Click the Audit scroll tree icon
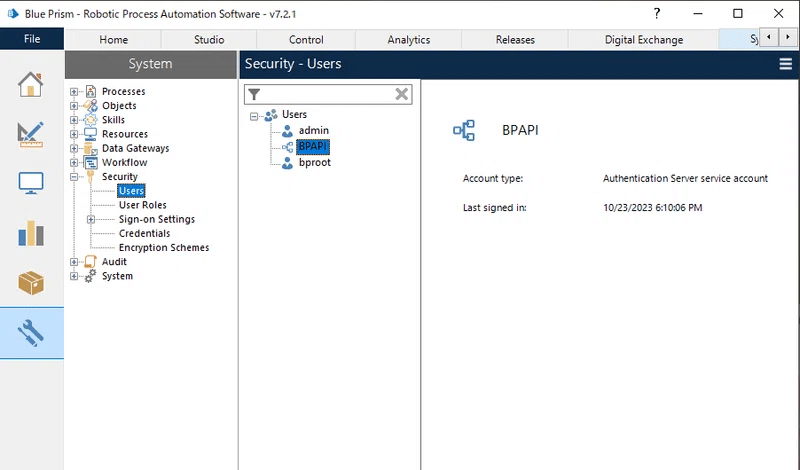The height and width of the screenshot is (470, 800). click(x=91, y=262)
